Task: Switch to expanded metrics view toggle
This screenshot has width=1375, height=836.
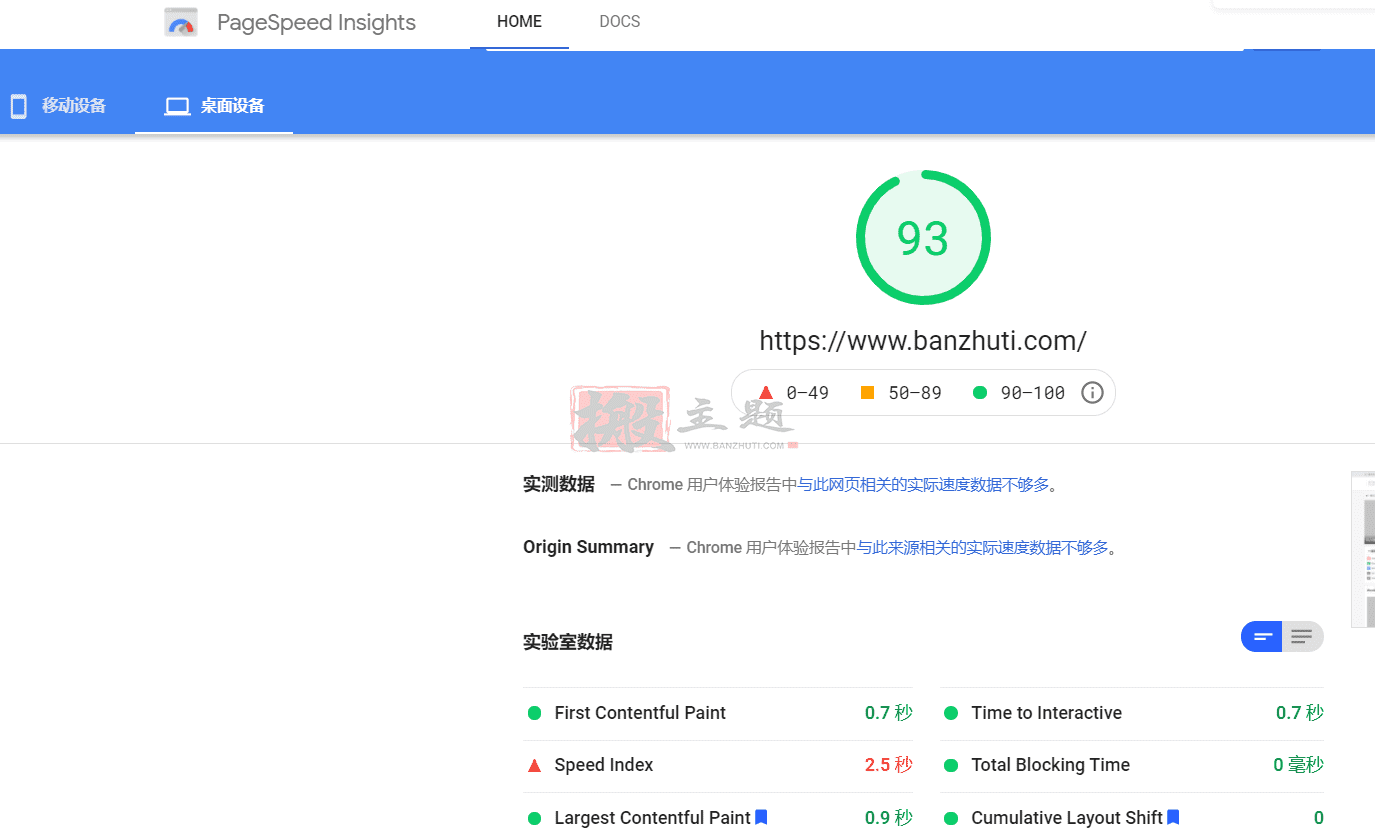Action: click(x=1302, y=637)
